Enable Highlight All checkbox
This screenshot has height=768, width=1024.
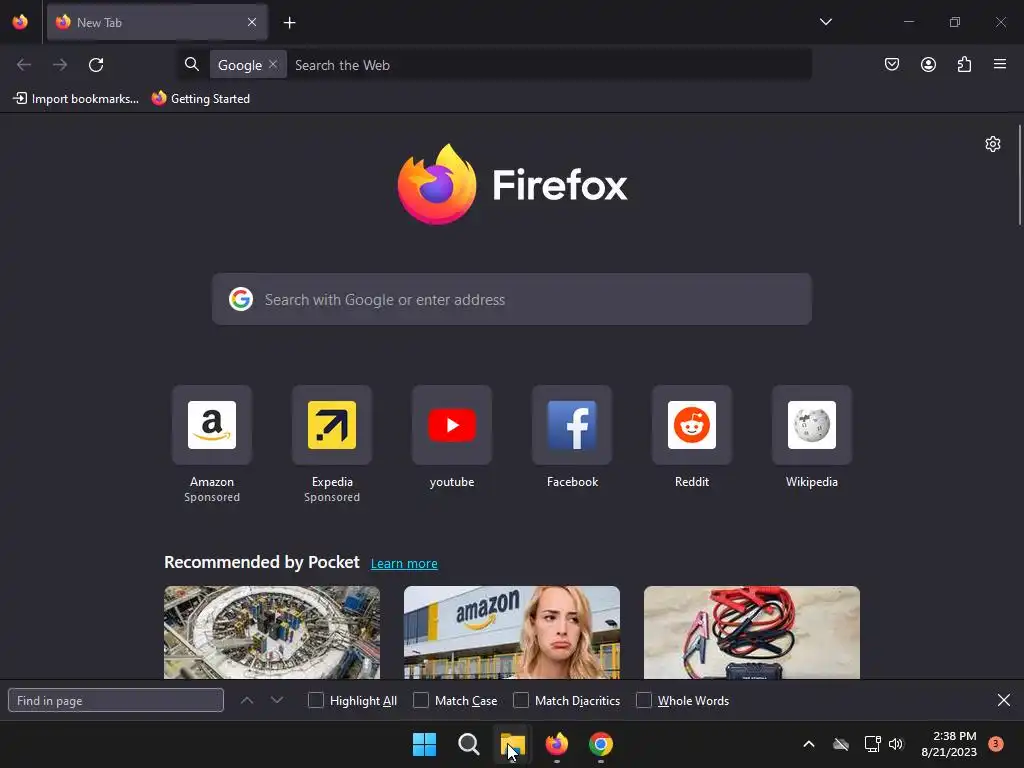[316, 700]
